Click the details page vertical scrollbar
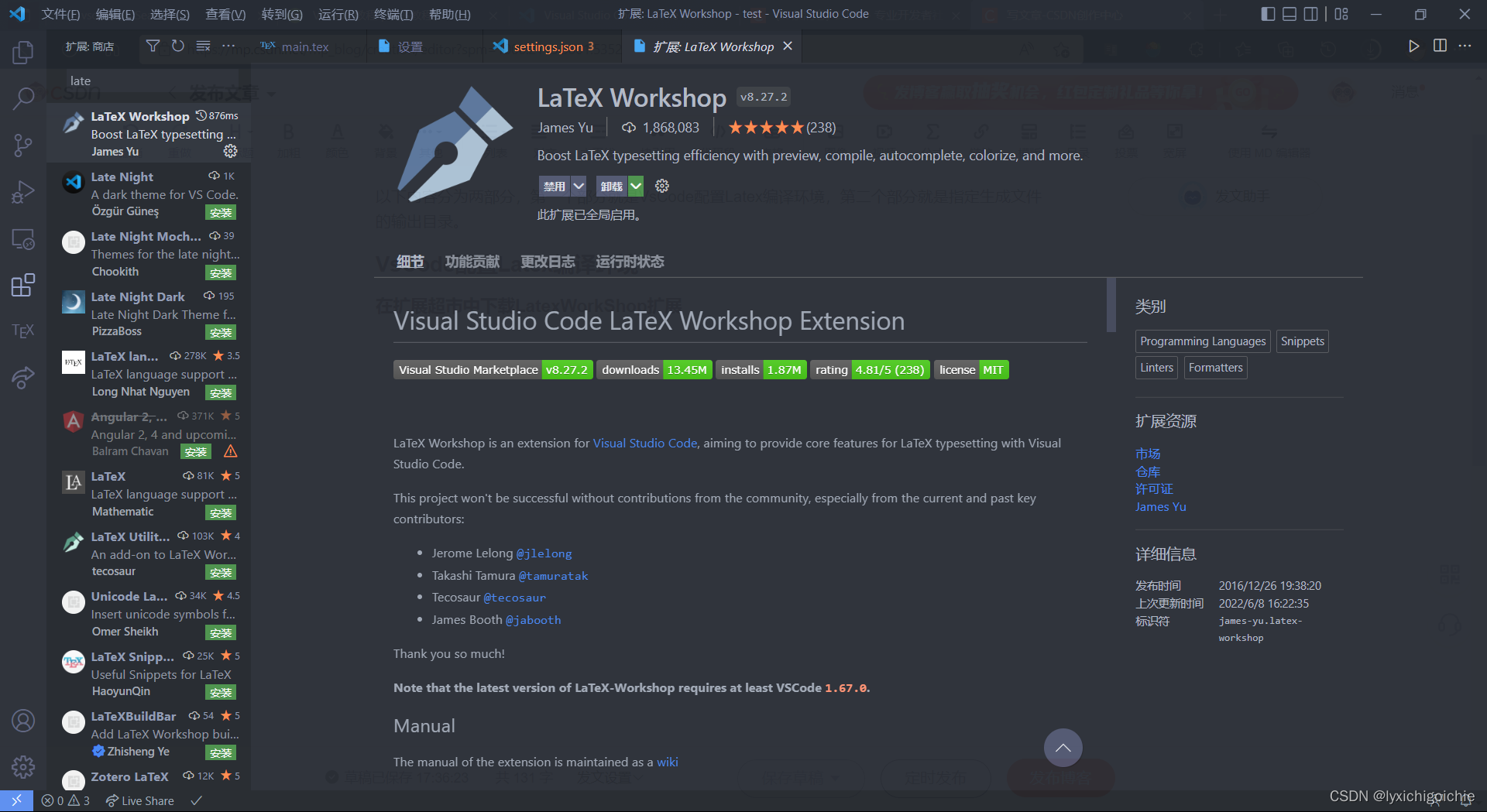The width and height of the screenshot is (1487, 812). pos(1111,304)
